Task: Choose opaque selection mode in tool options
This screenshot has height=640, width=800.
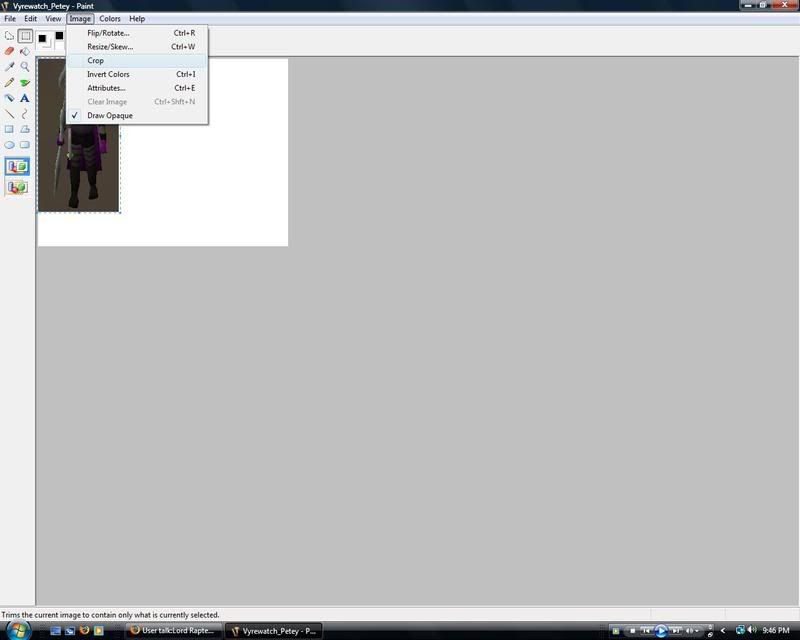Action: click(17, 167)
